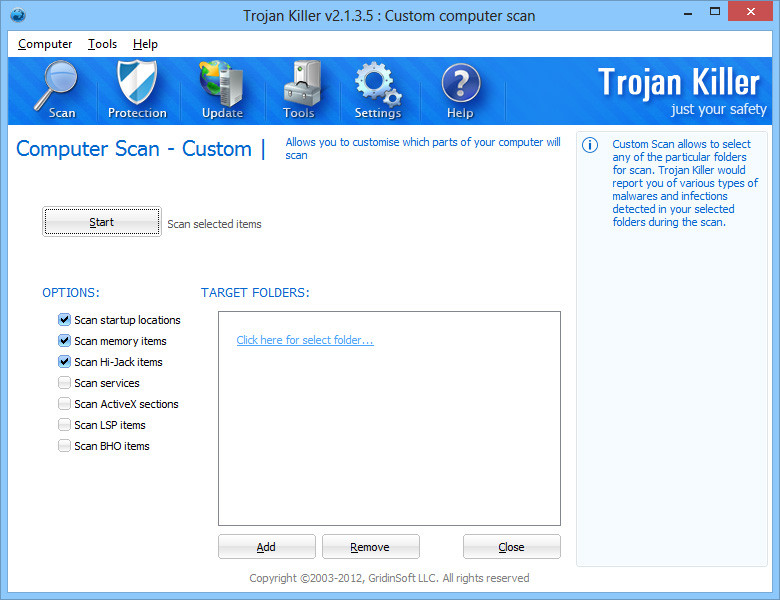Open the Scan magnifying glass tool
The width and height of the screenshot is (780, 600).
pyautogui.click(x=57, y=90)
